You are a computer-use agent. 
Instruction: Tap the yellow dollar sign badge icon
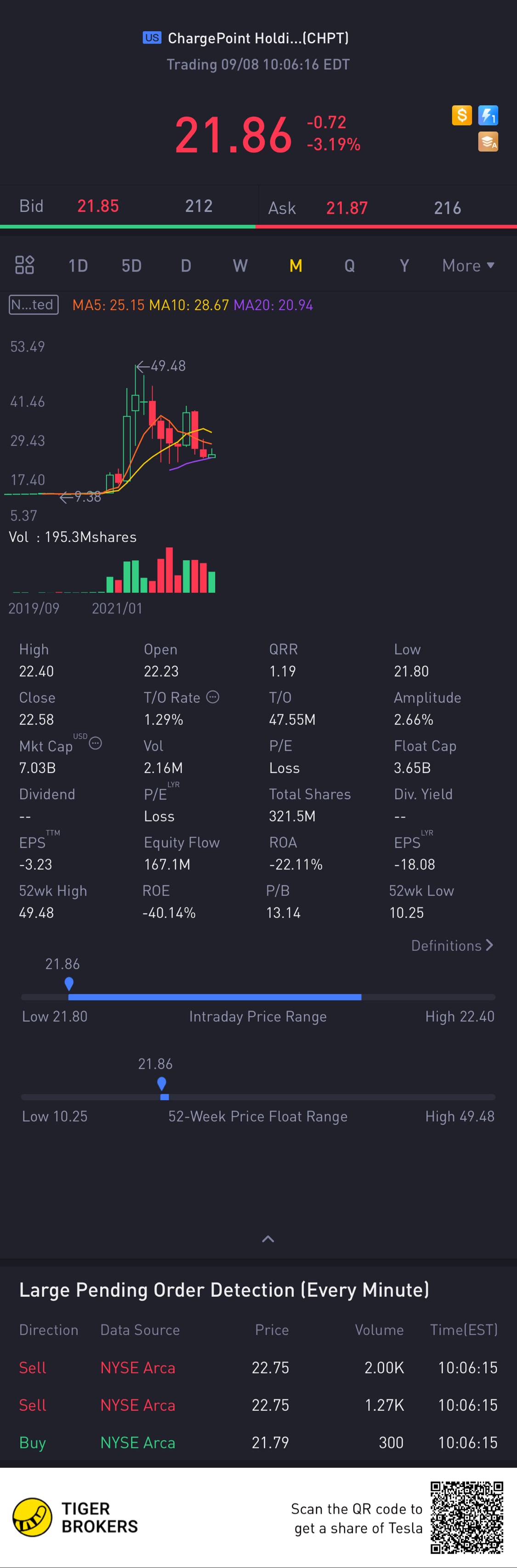point(461,115)
